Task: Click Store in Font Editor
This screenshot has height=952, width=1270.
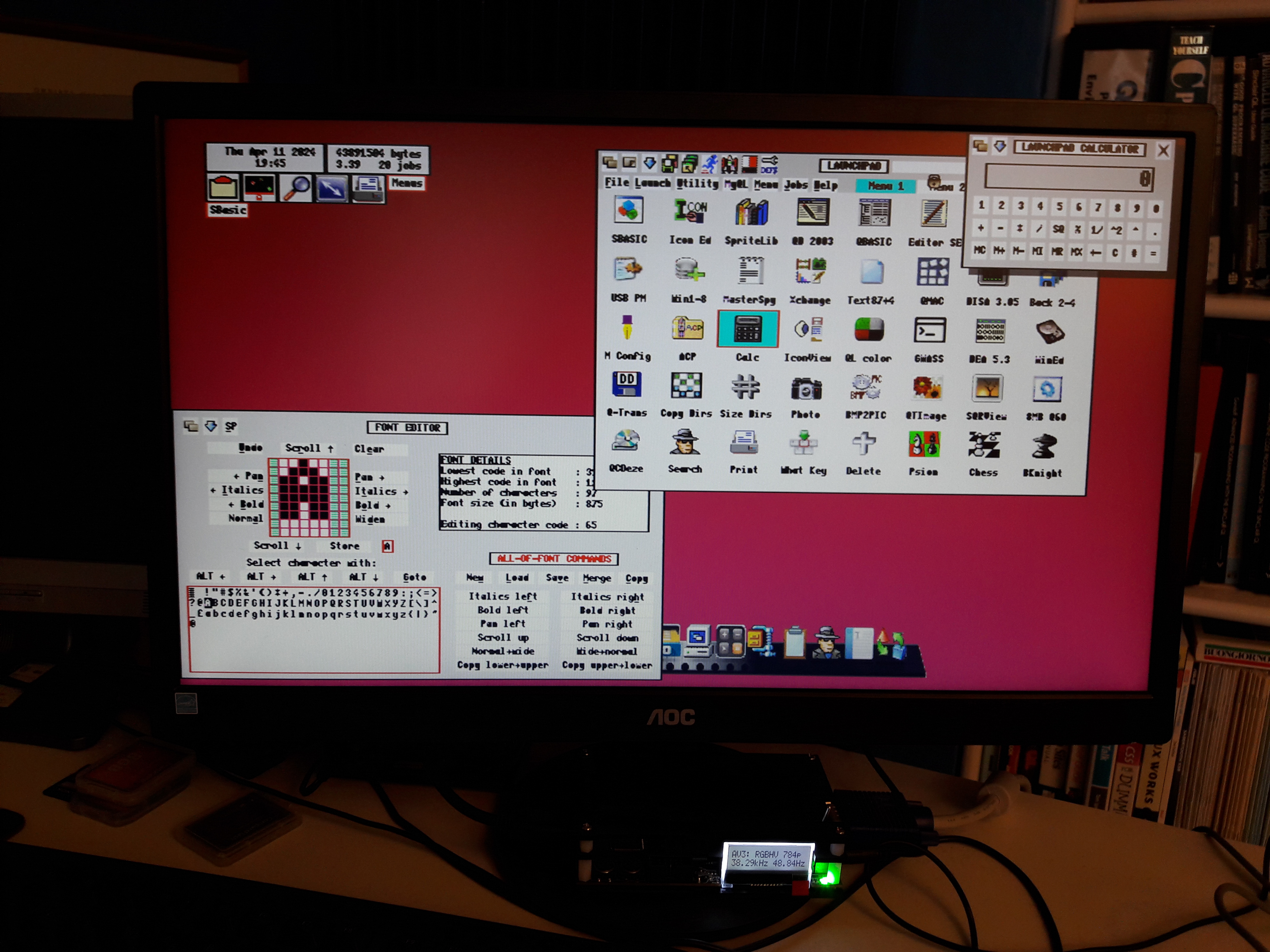Action: (345, 546)
